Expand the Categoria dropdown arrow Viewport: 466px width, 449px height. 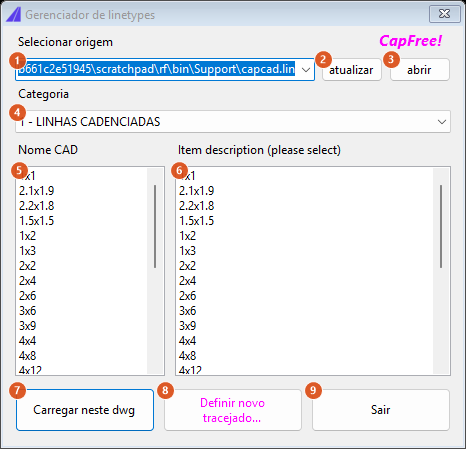(442, 122)
